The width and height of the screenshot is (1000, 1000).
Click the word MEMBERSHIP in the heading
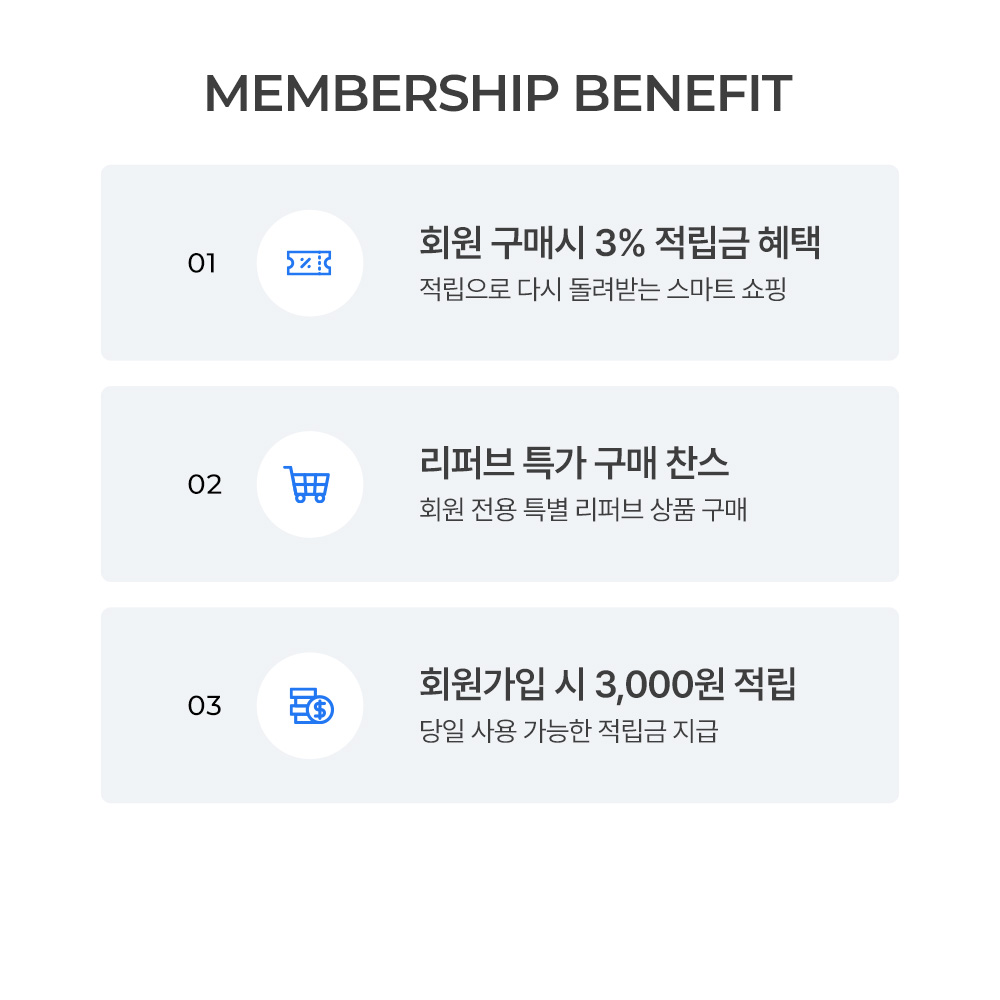[x=381, y=93]
